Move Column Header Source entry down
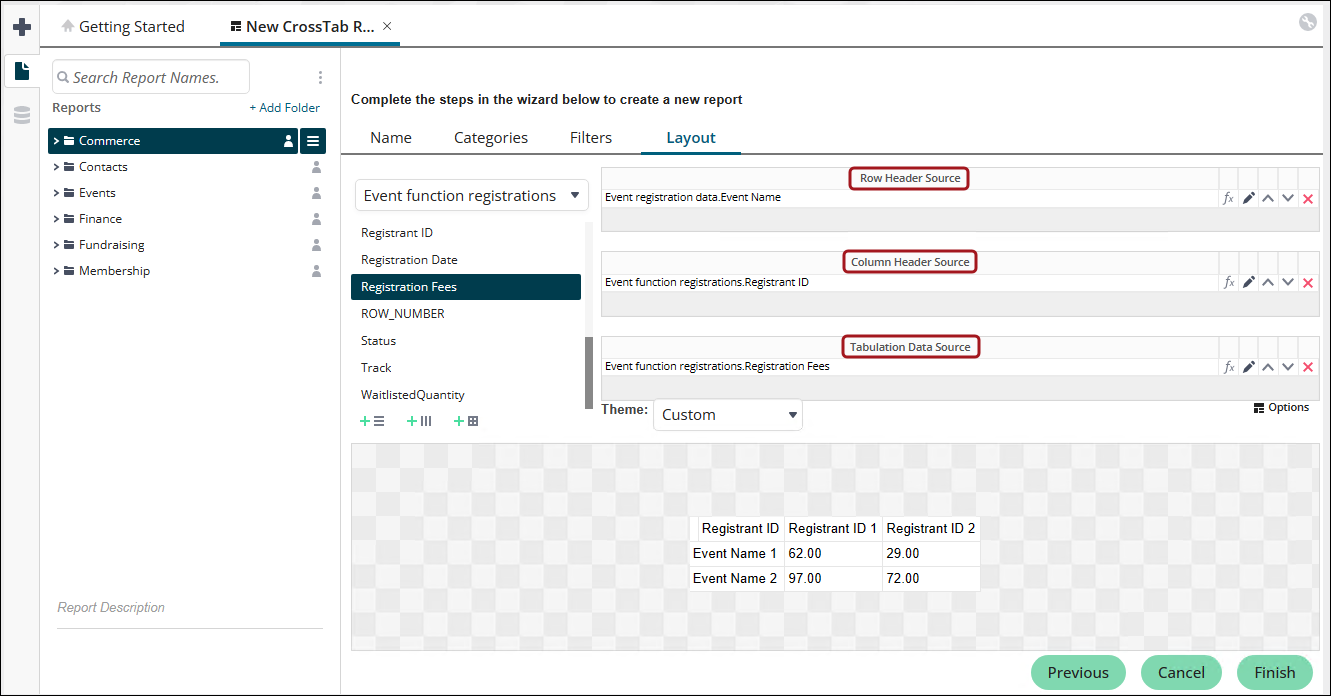The width and height of the screenshot is (1331, 696). point(1288,283)
